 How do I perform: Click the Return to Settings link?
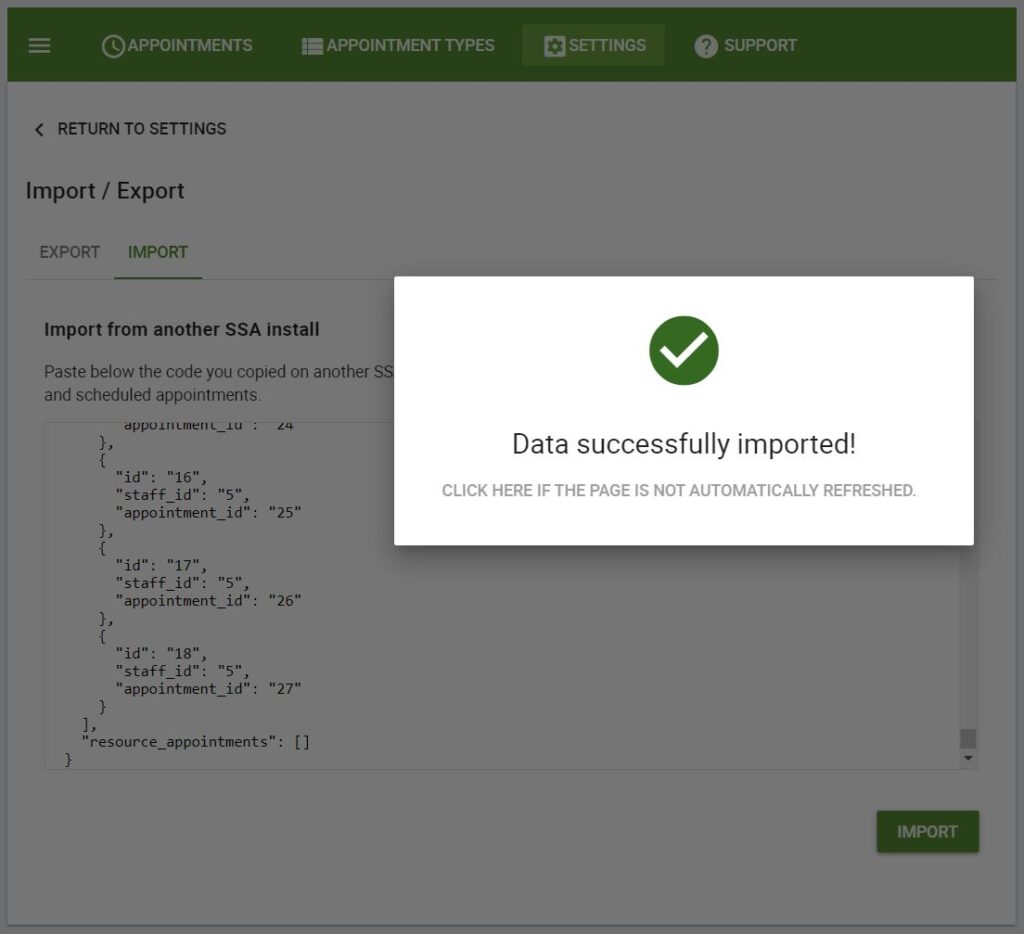point(130,129)
